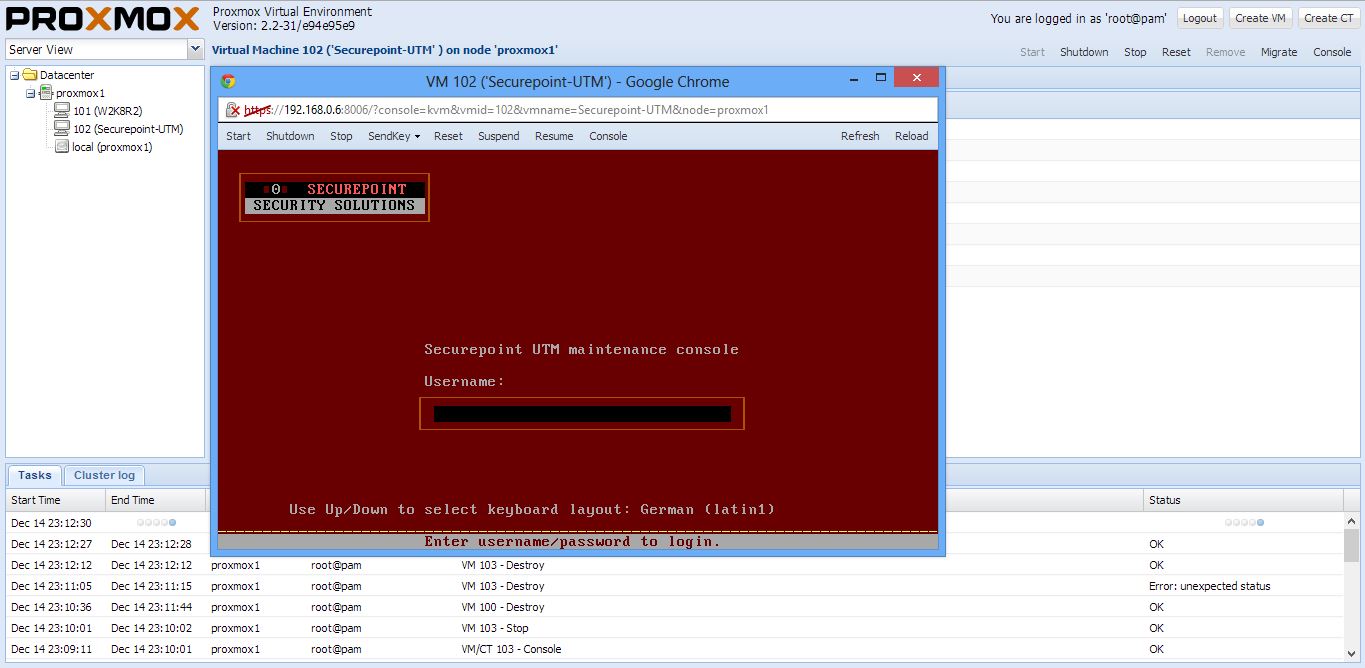Click the Username input field in console

pyautogui.click(x=581, y=414)
